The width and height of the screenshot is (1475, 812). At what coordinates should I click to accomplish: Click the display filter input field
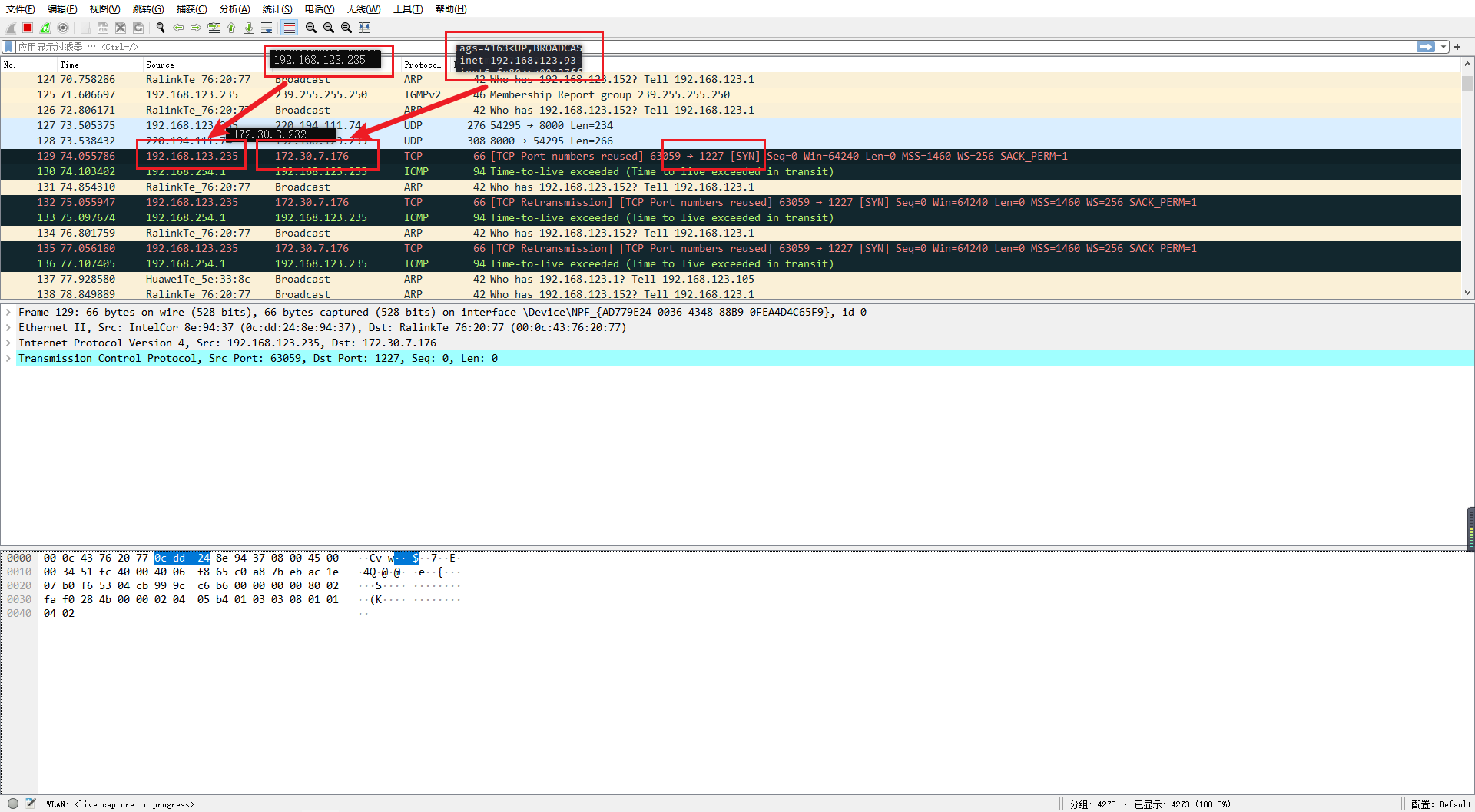tap(714, 47)
